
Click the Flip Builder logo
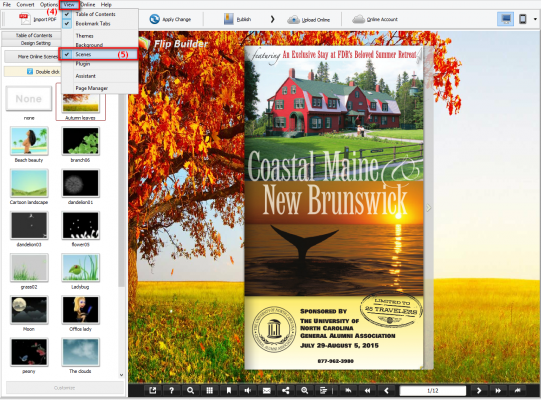click(174, 43)
